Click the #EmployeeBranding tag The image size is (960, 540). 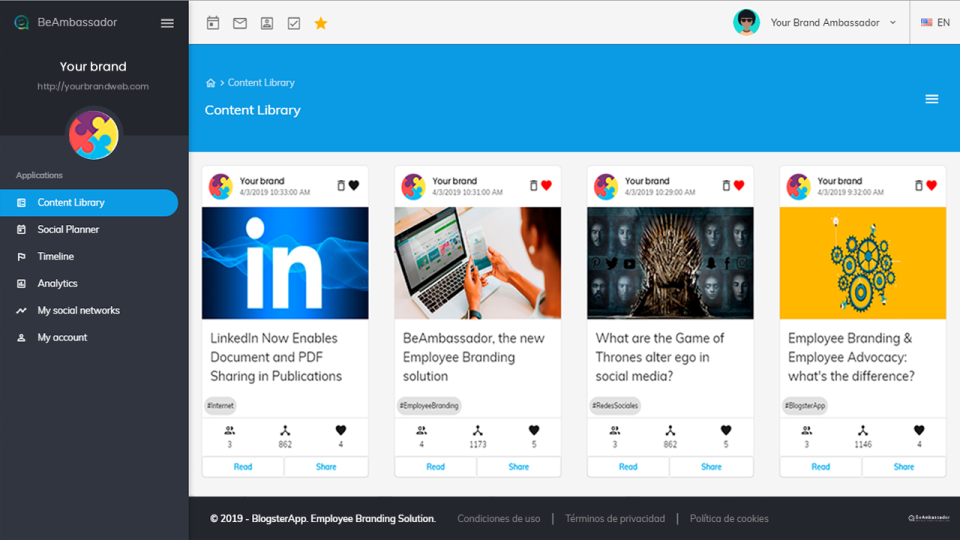(x=429, y=405)
